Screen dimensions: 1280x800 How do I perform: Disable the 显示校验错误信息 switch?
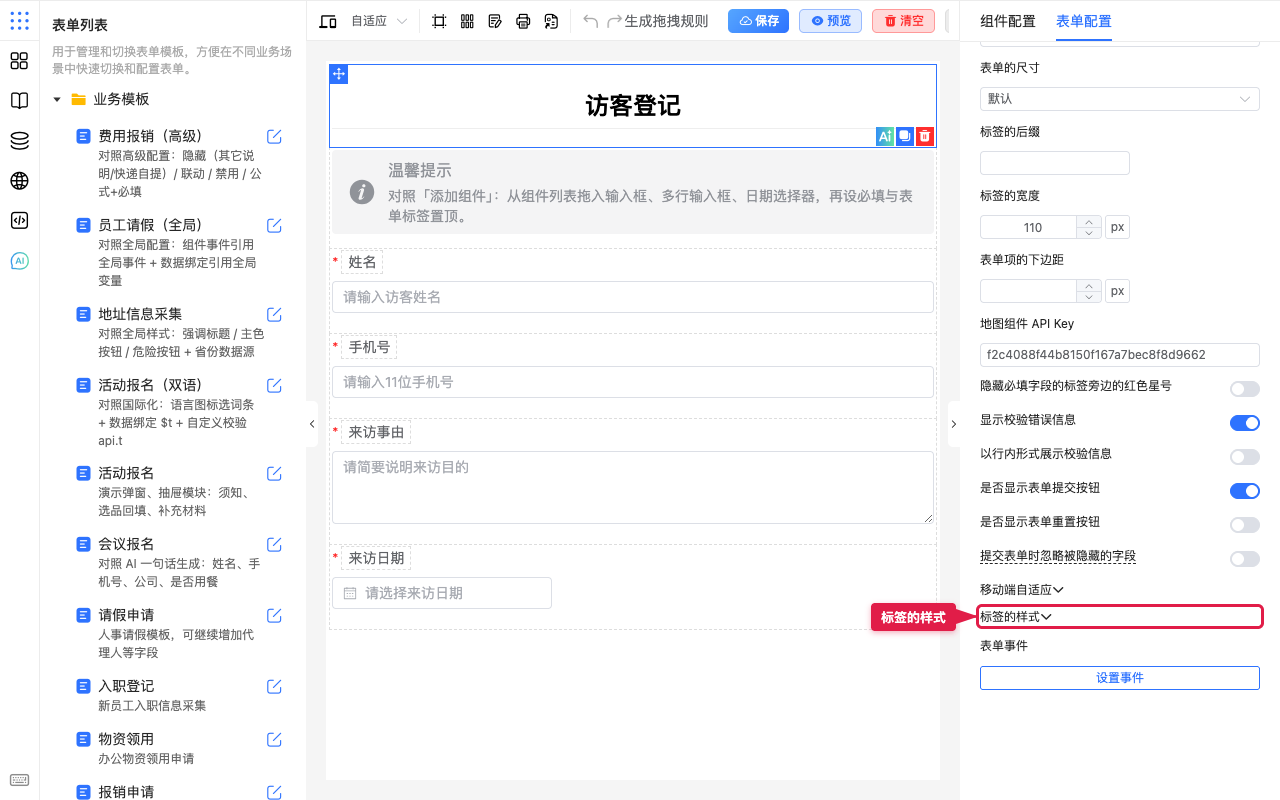coord(1244,423)
